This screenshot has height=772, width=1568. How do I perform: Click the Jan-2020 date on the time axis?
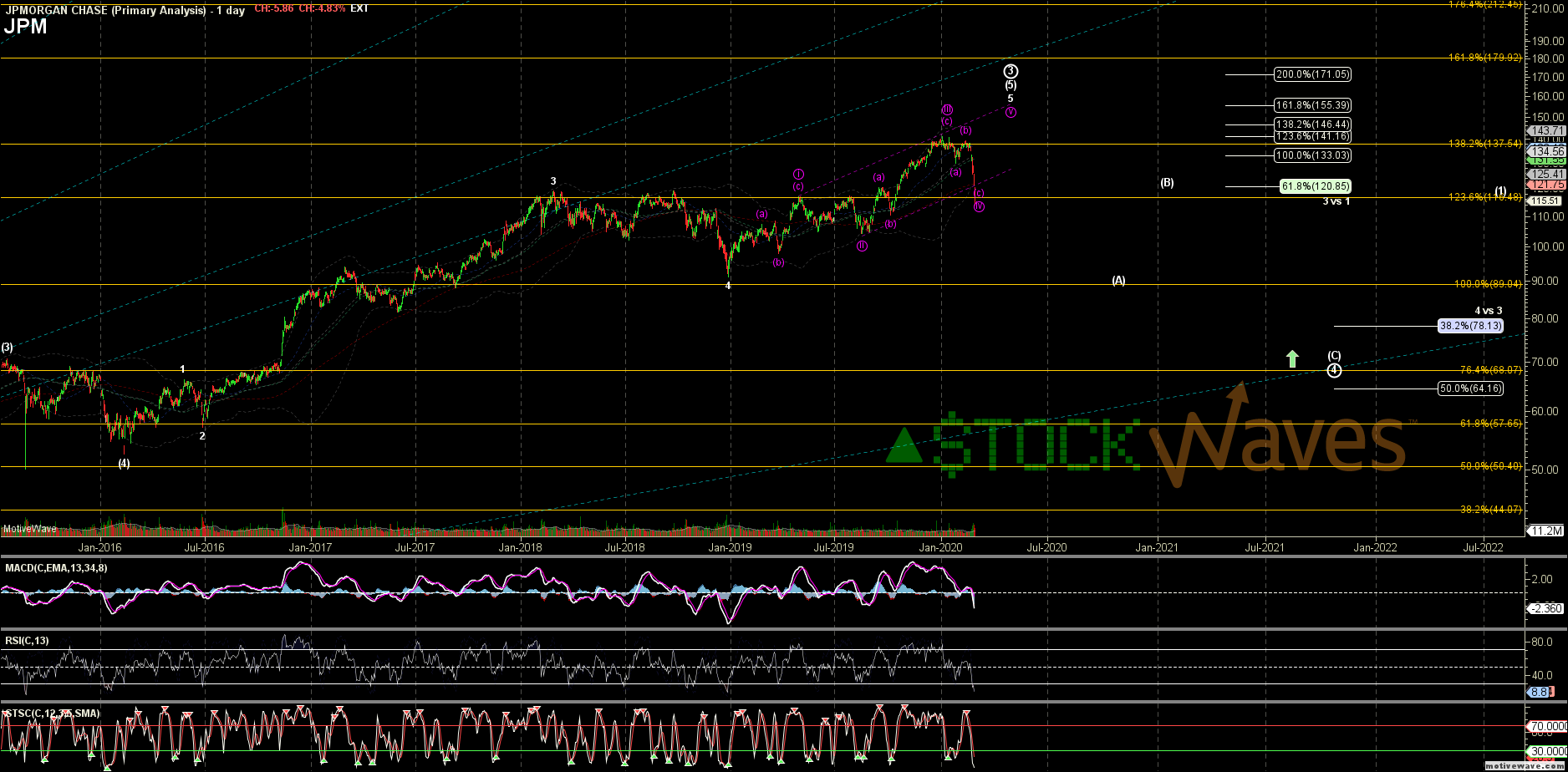click(x=941, y=547)
